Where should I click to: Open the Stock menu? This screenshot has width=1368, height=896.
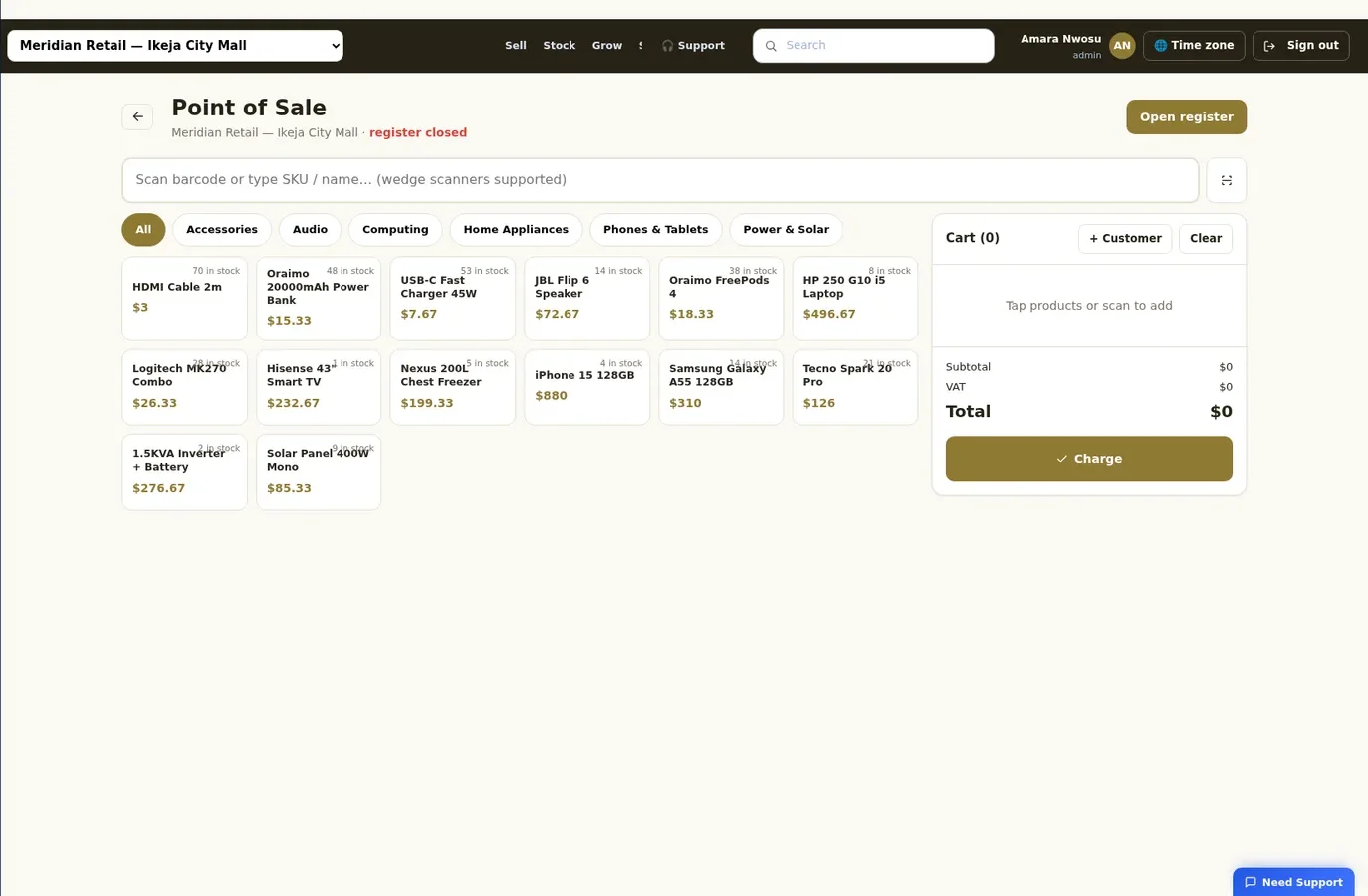[560, 46]
